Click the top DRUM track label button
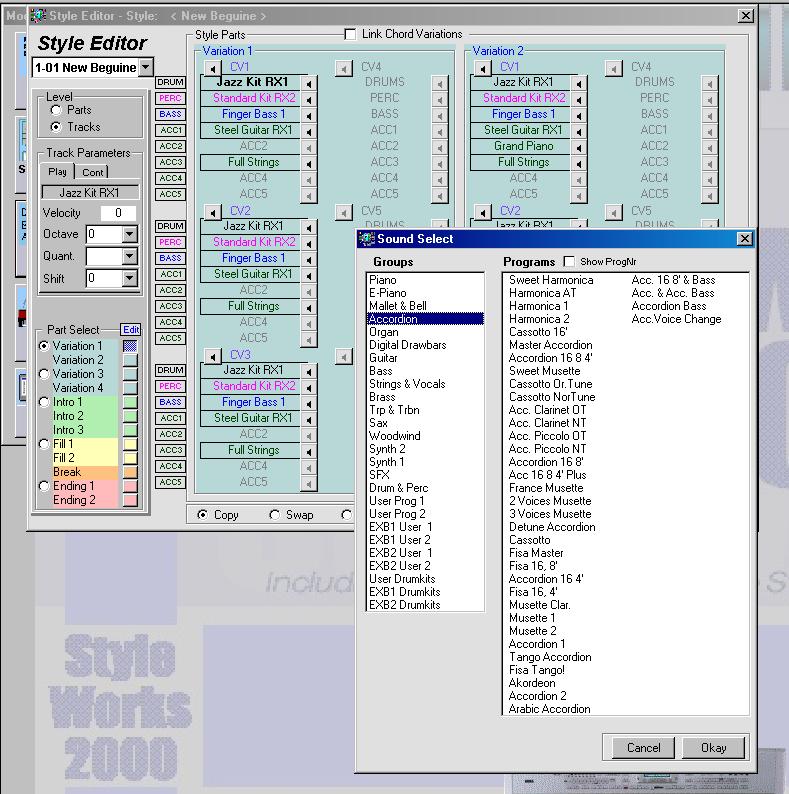The width and height of the screenshot is (789, 794). pos(170,82)
